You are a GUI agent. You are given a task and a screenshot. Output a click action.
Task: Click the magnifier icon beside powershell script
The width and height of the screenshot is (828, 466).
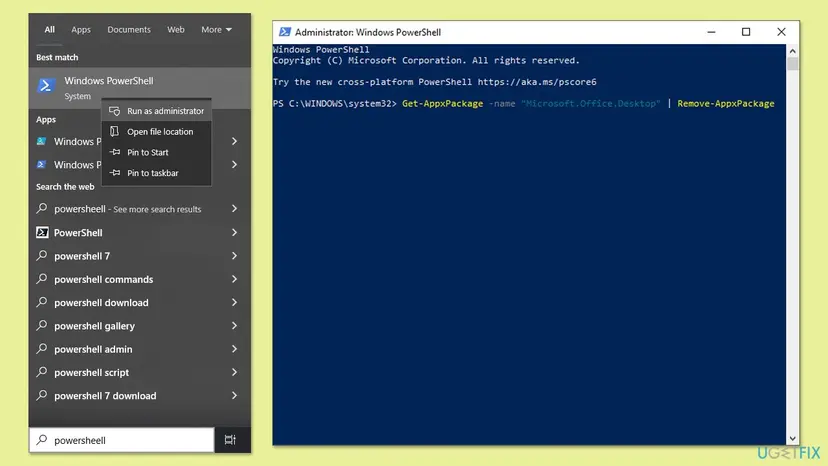(42, 371)
